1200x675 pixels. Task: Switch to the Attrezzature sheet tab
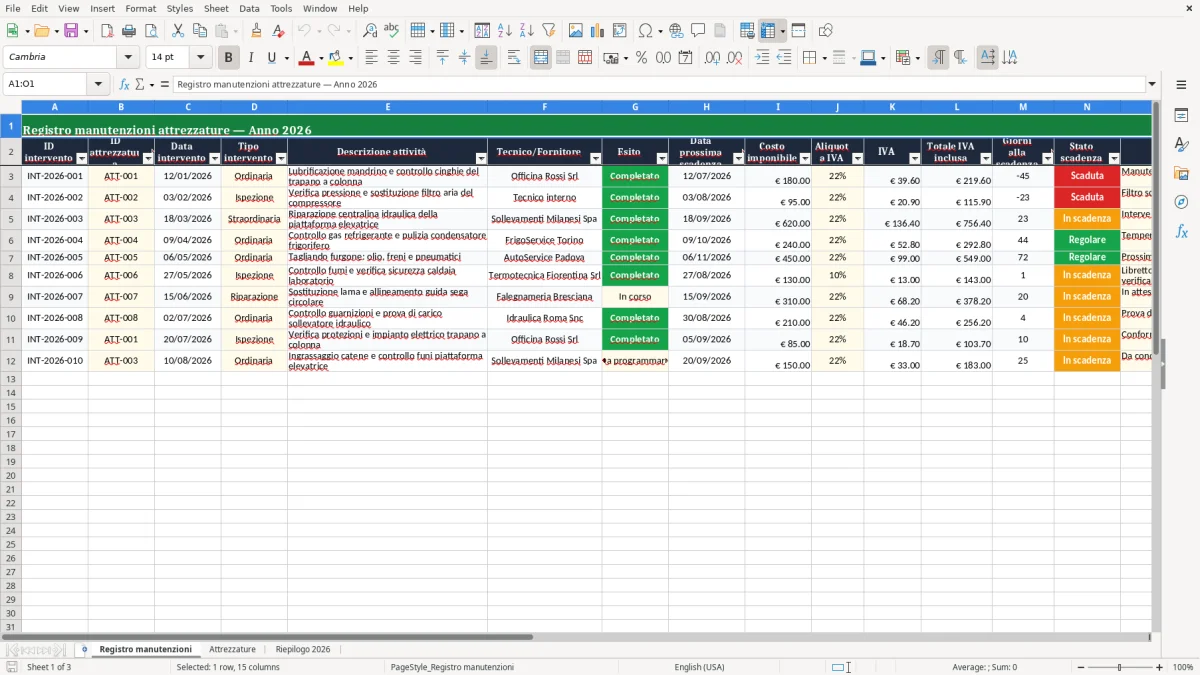pyautogui.click(x=232, y=649)
